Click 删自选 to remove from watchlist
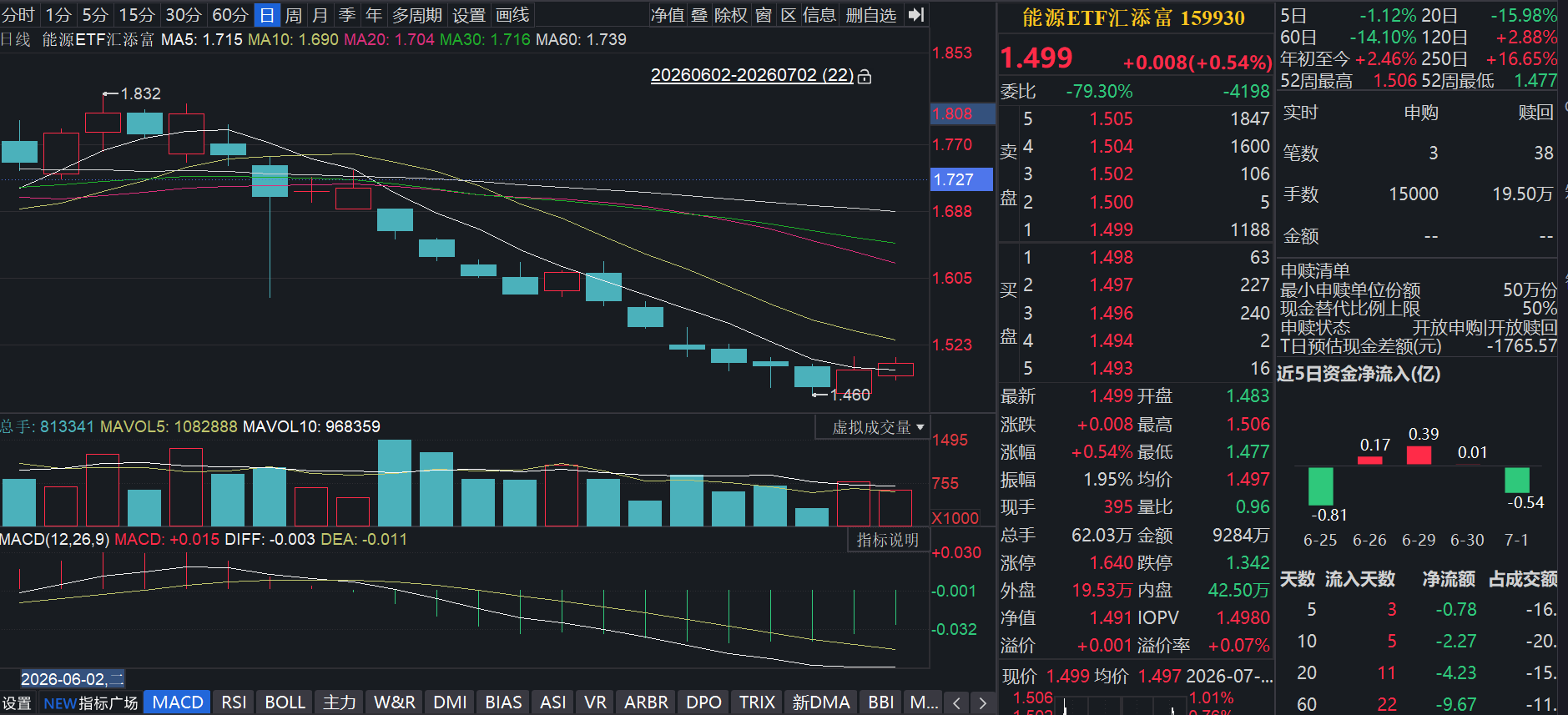1568x715 pixels. 870,15
